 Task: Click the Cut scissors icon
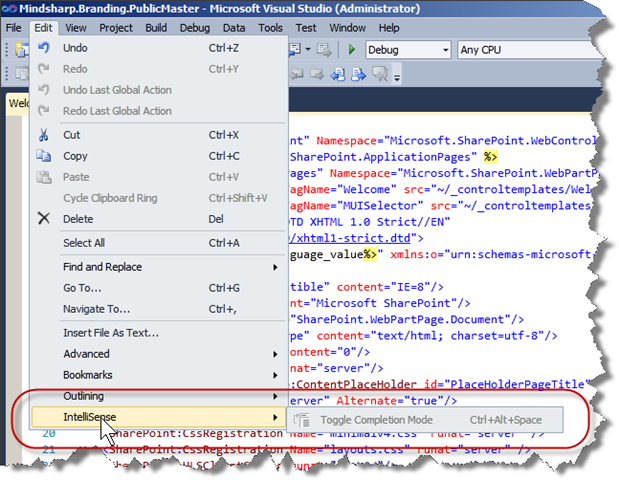[x=44, y=135]
